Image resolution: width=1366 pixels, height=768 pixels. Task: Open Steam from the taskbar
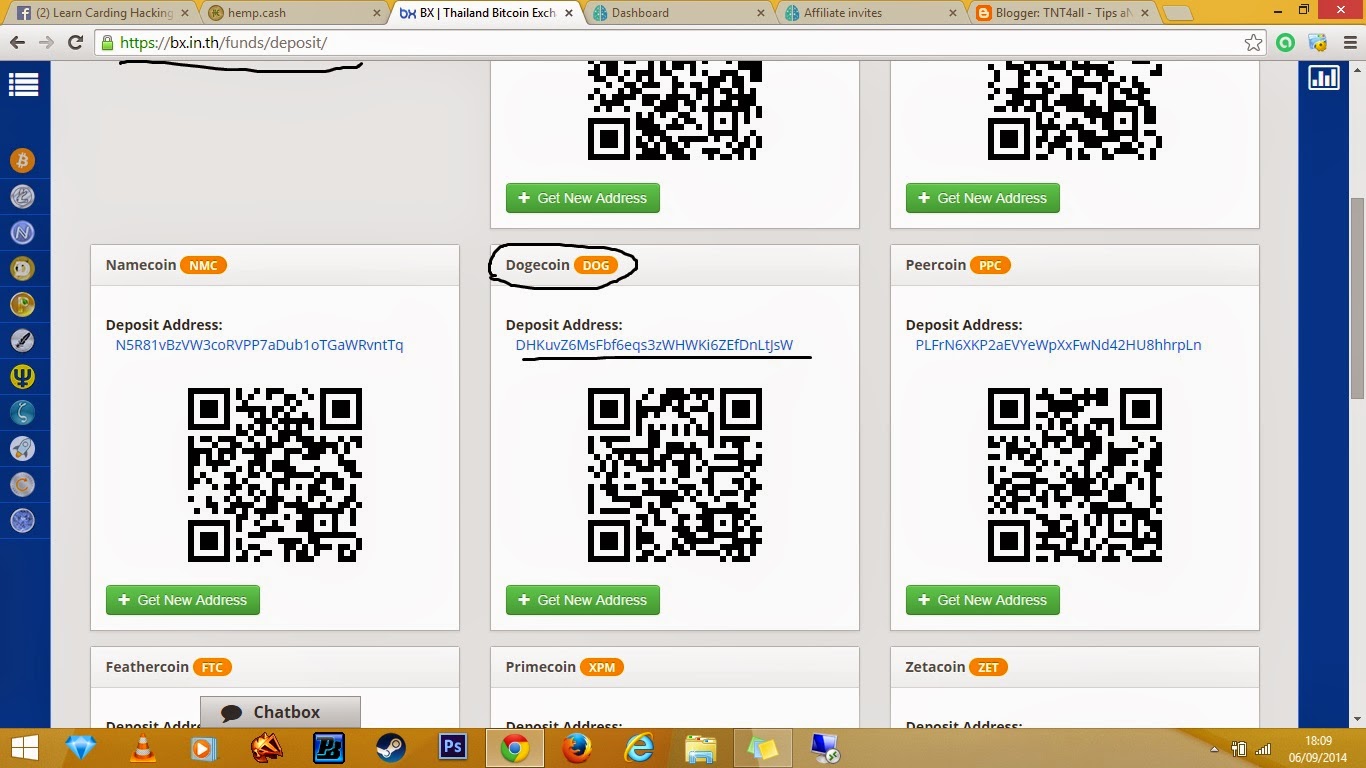point(389,748)
